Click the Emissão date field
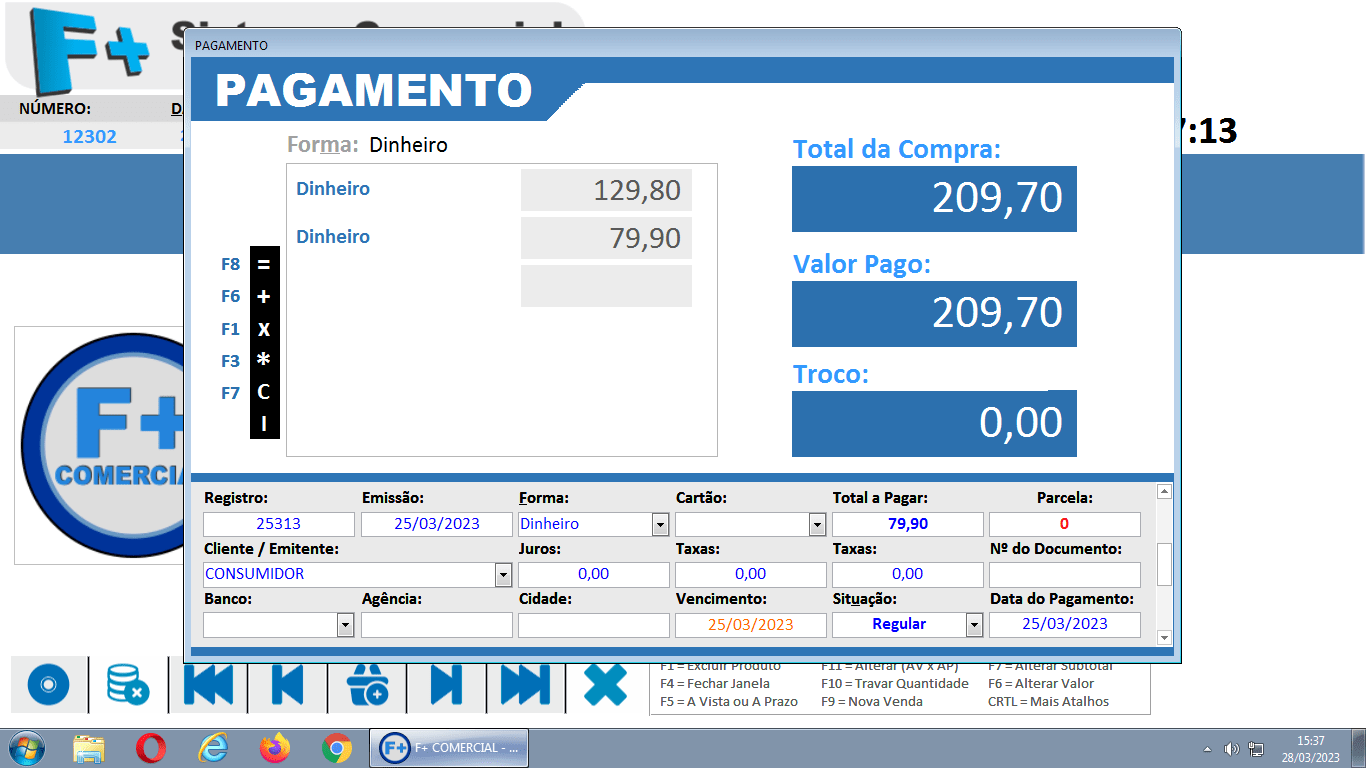Screen dimensions: 1366x768 (436, 524)
